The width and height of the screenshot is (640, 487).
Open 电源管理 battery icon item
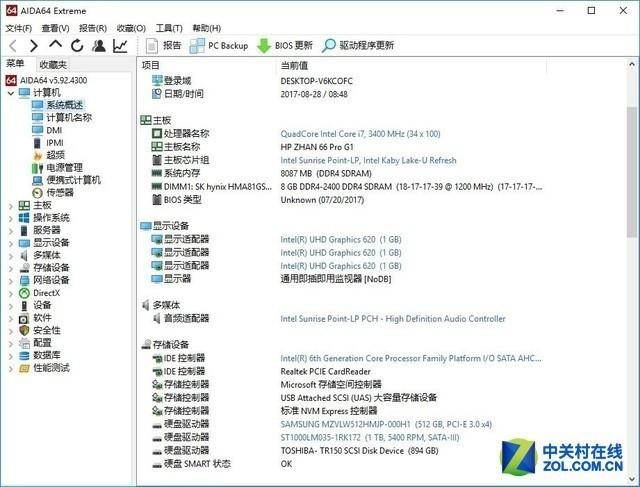click(x=38, y=168)
